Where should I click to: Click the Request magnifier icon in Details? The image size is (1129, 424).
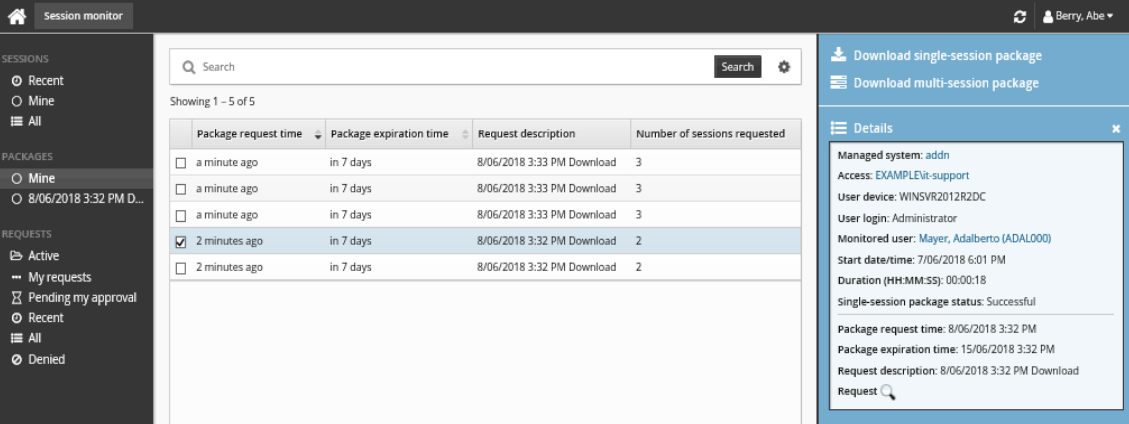pyautogui.click(x=887, y=392)
